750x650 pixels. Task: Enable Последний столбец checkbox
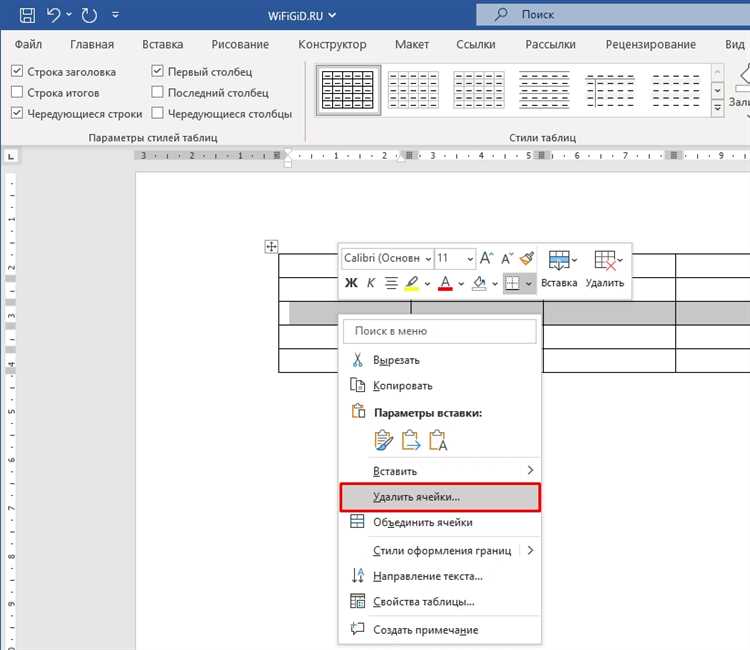click(x=157, y=92)
